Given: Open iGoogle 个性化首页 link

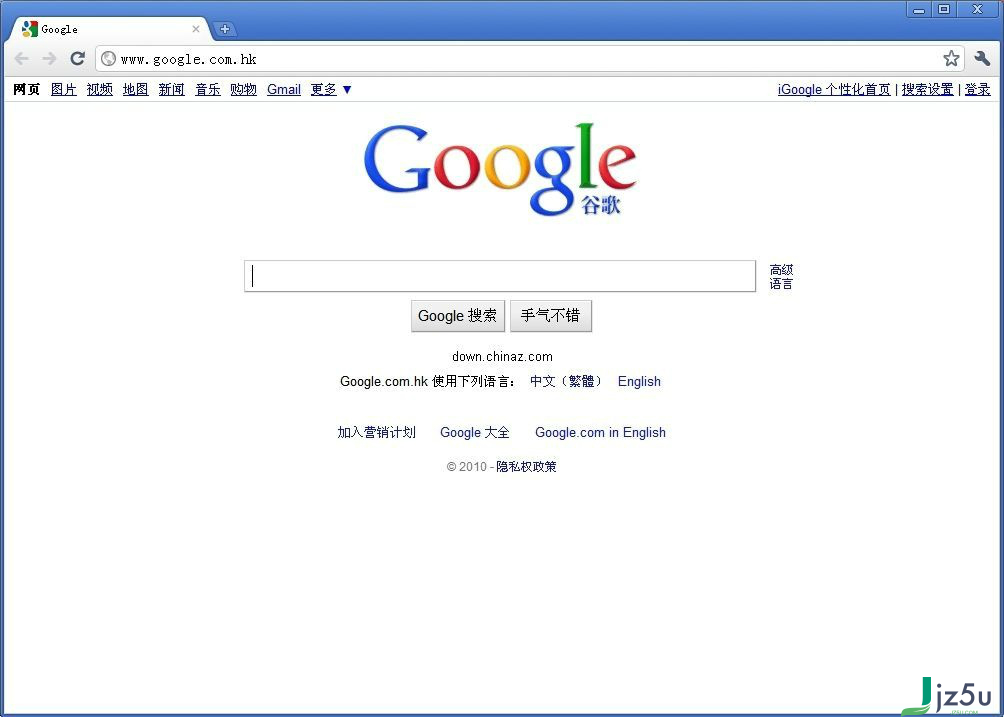Looking at the screenshot, I should coord(834,90).
